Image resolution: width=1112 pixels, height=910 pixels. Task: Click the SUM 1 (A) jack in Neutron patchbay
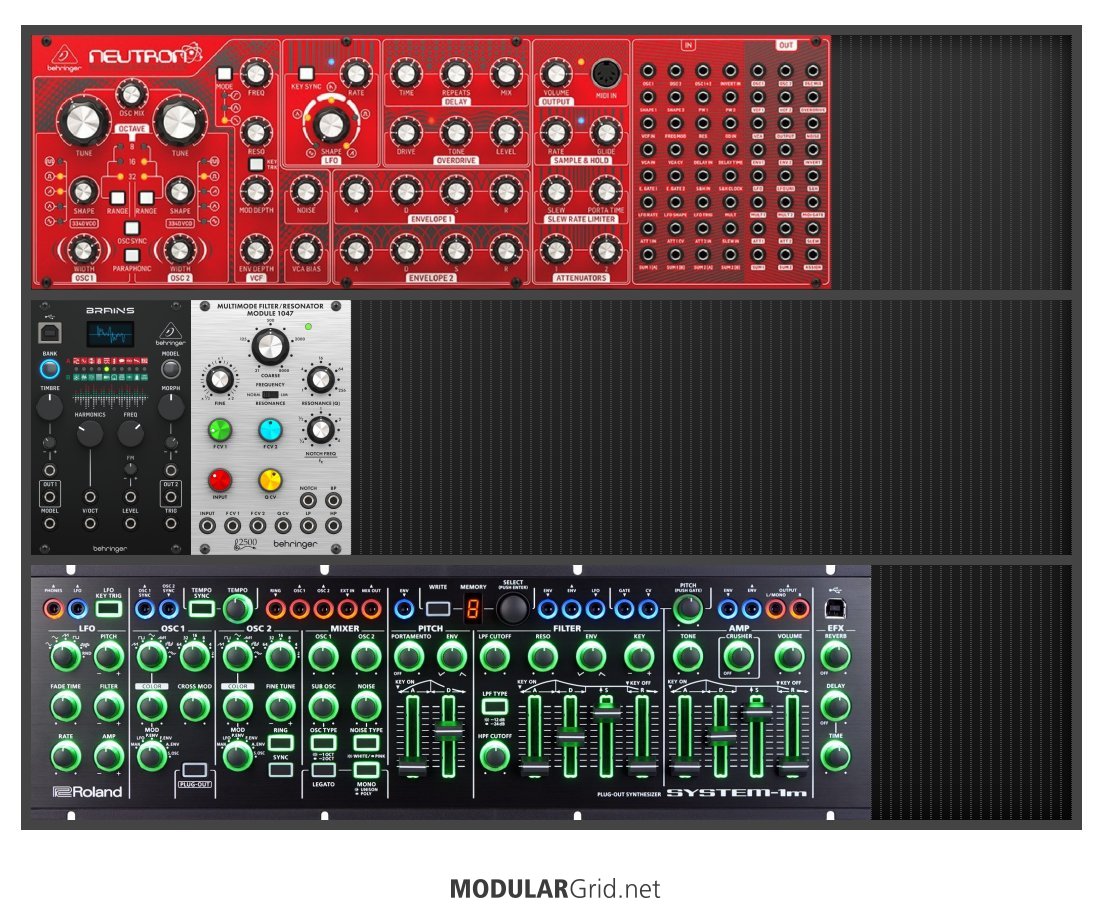click(648, 255)
